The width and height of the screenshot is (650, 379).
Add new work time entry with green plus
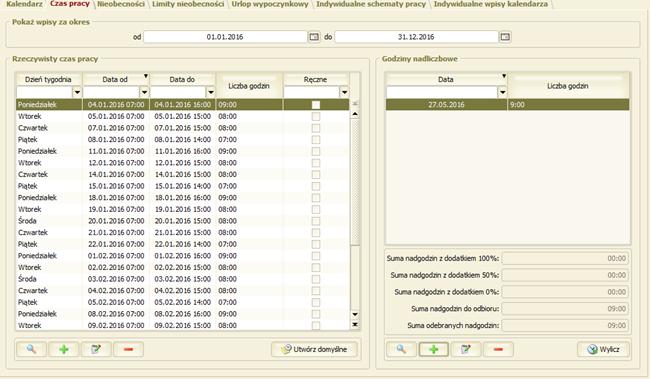coord(63,349)
